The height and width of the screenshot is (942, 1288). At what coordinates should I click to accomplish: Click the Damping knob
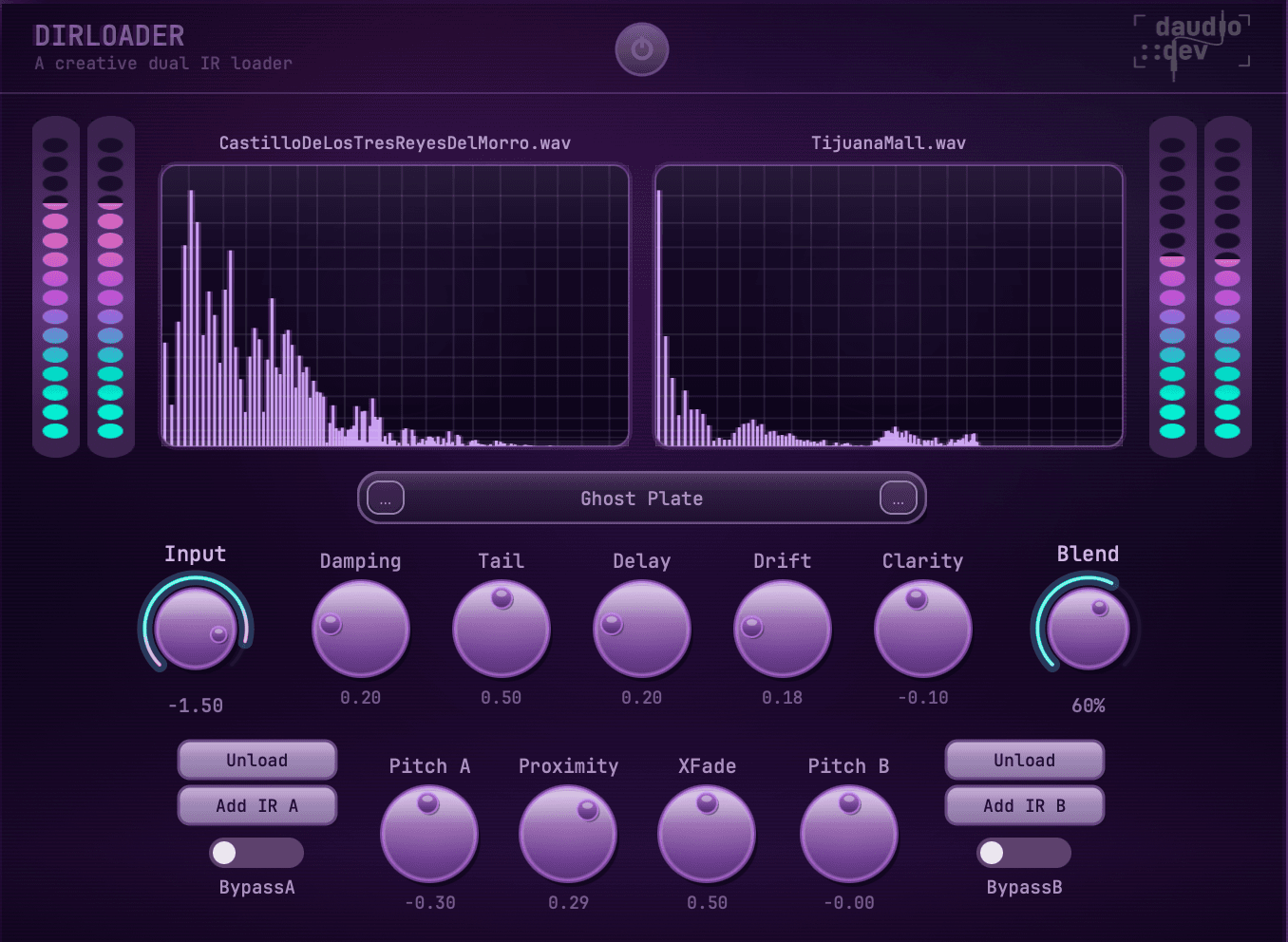coord(361,629)
